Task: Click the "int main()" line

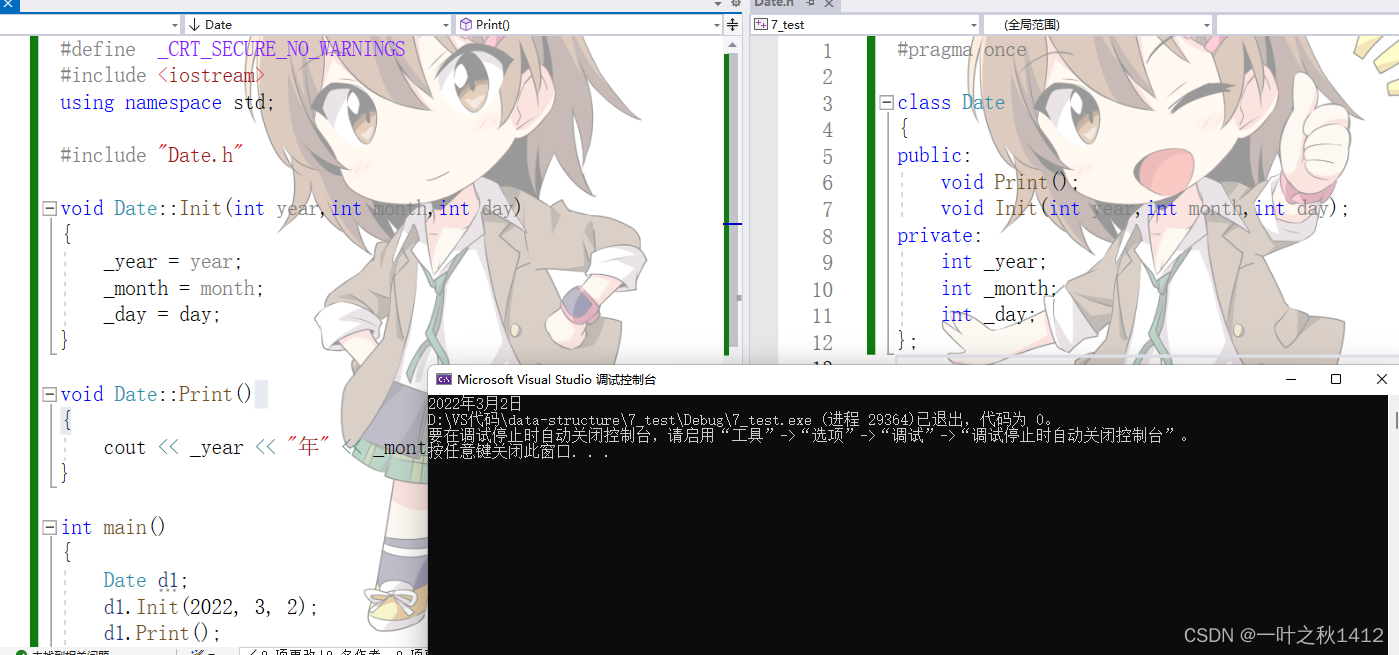Action: 113,527
